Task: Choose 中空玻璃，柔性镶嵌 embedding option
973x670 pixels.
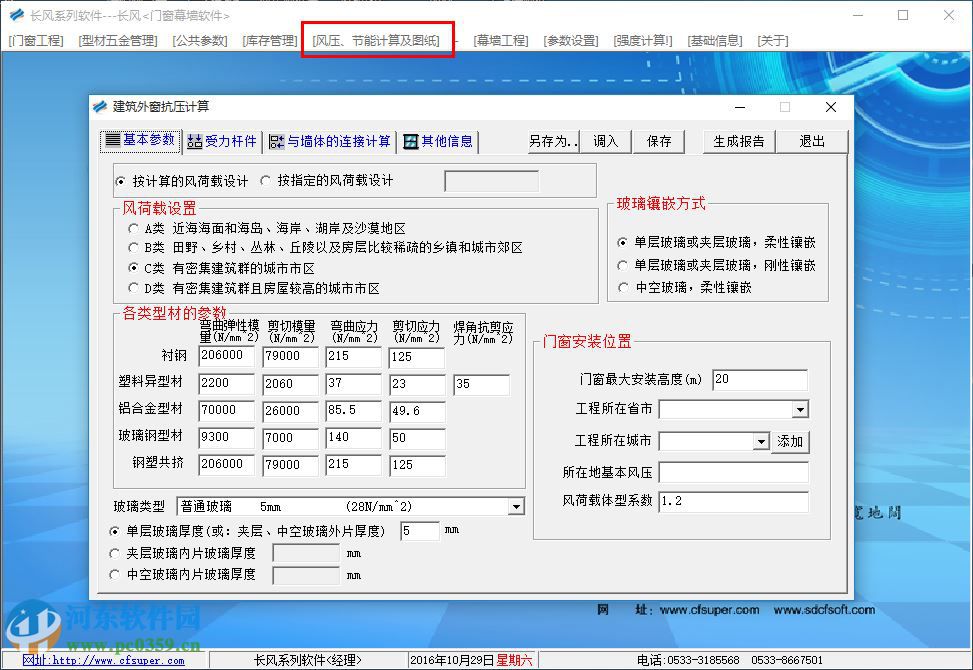Action: tap(622, 288)
